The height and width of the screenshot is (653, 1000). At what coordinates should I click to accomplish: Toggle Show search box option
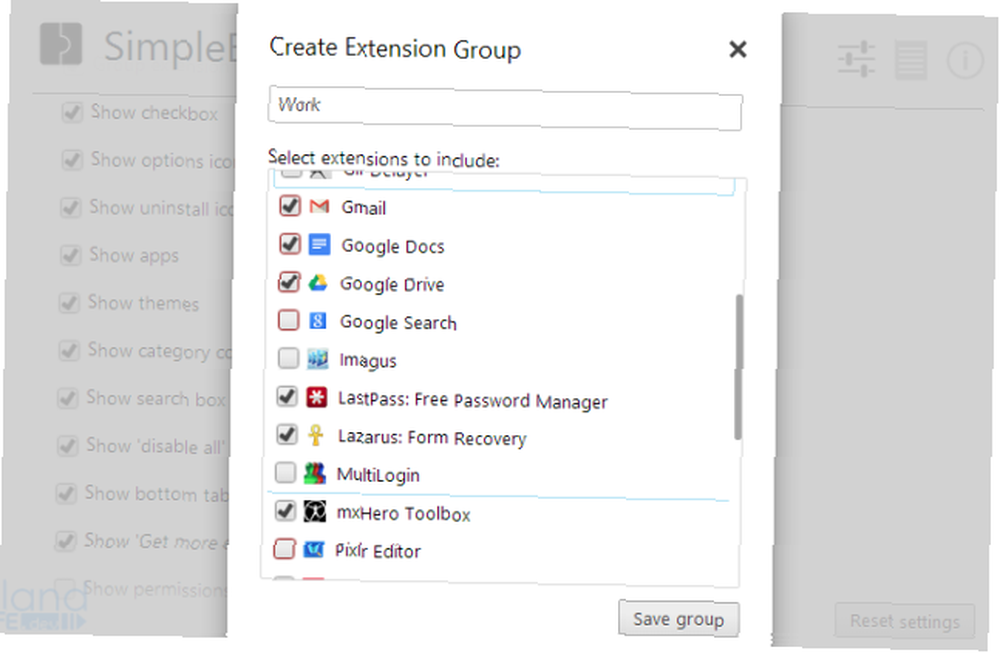click(x=67, y=398)
